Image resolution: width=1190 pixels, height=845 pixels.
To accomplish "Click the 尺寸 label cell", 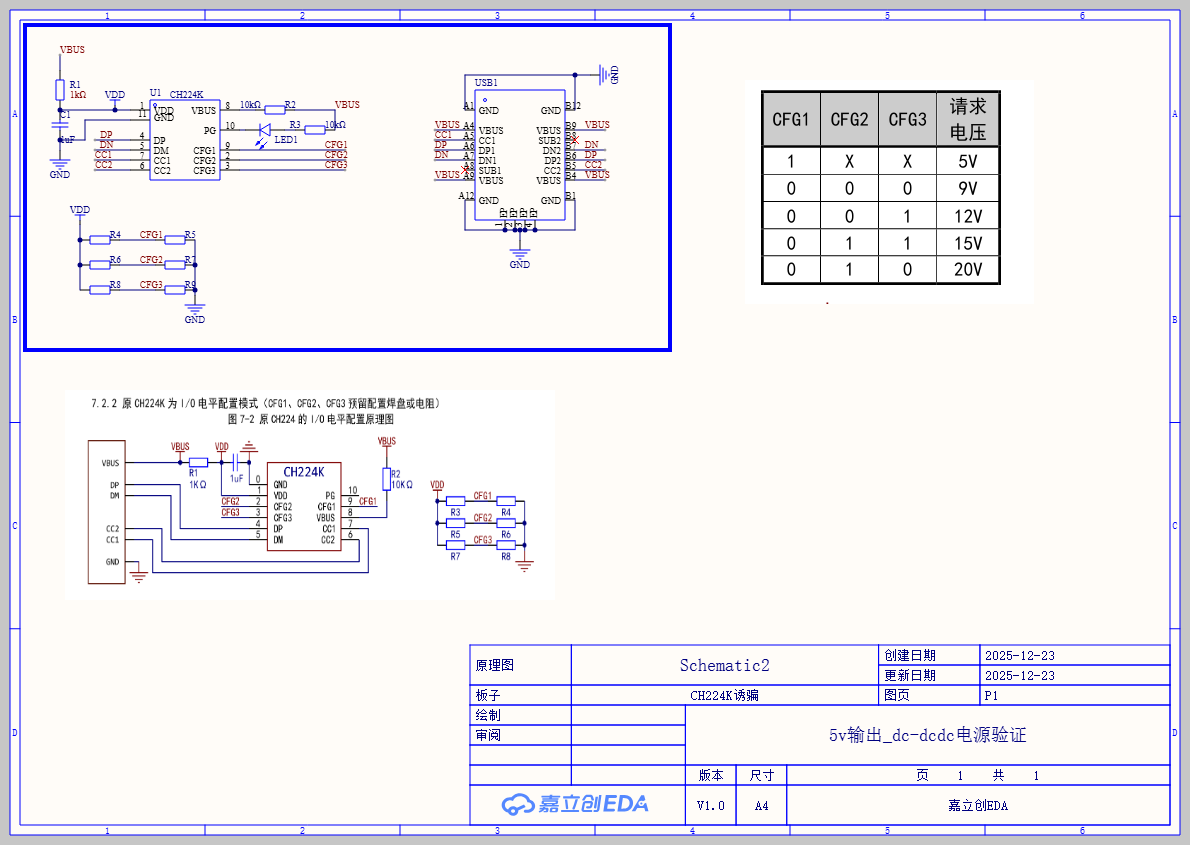I will point(761,775).
